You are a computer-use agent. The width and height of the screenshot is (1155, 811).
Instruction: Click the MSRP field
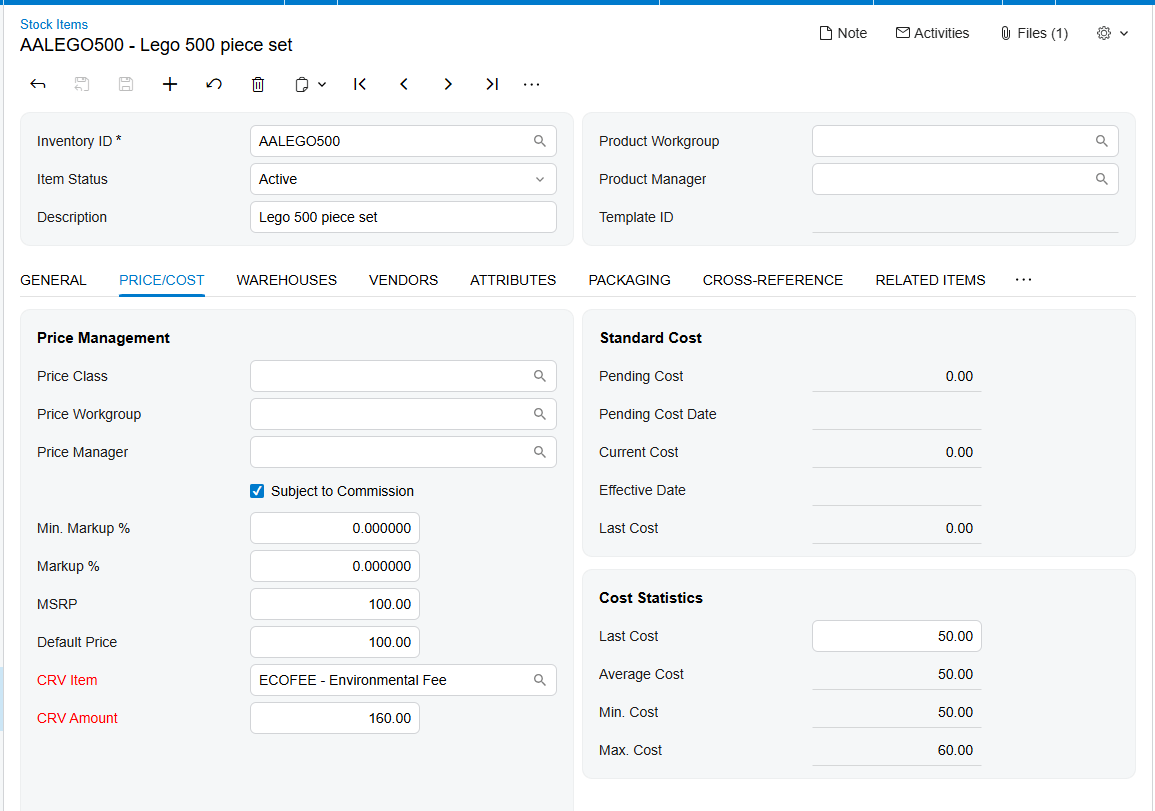click(335, 604)
